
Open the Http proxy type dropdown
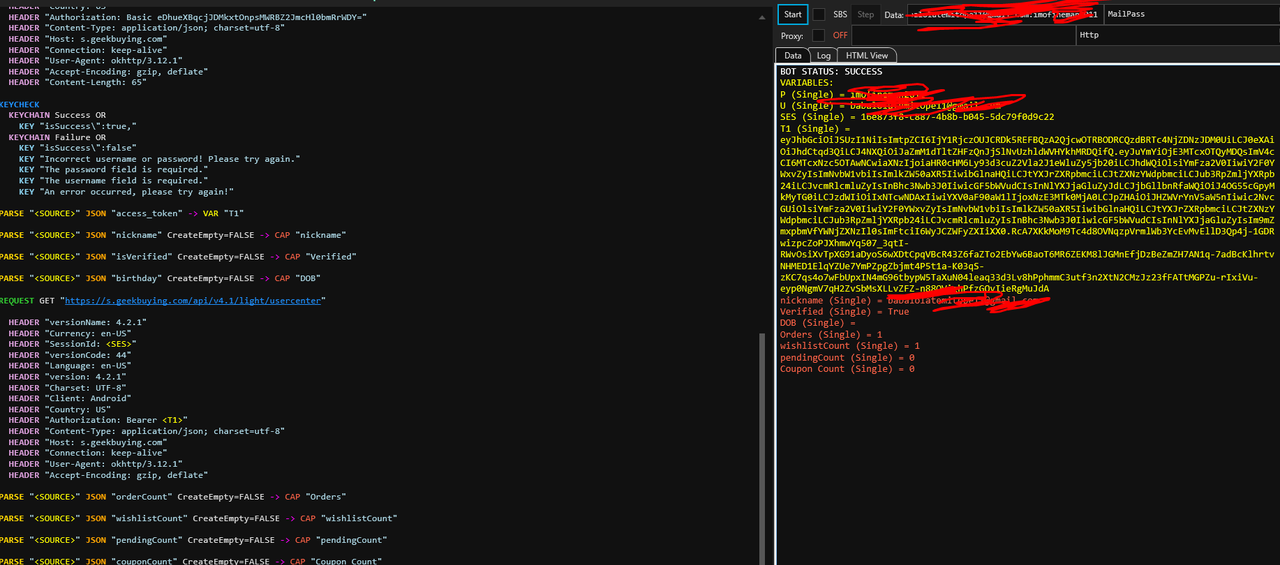tap(1178, 35)
